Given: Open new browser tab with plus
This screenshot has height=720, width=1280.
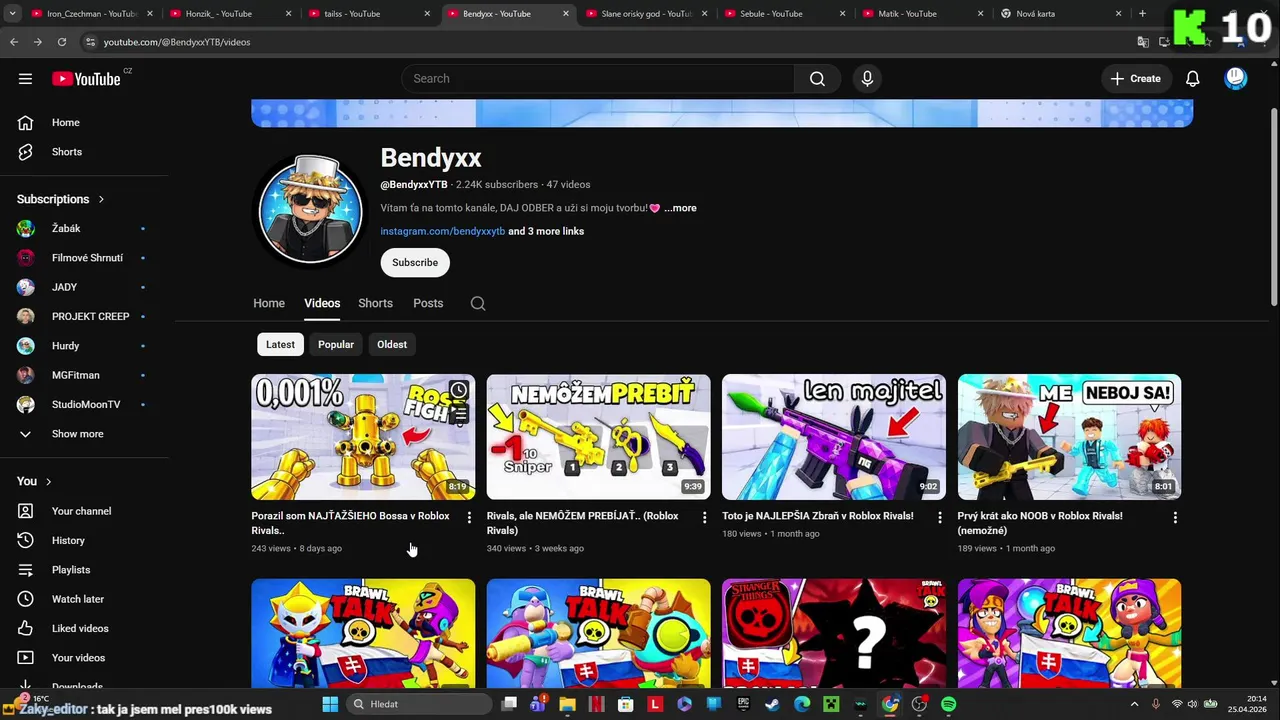Looking at the screenshot, I should pos(1142,14).
